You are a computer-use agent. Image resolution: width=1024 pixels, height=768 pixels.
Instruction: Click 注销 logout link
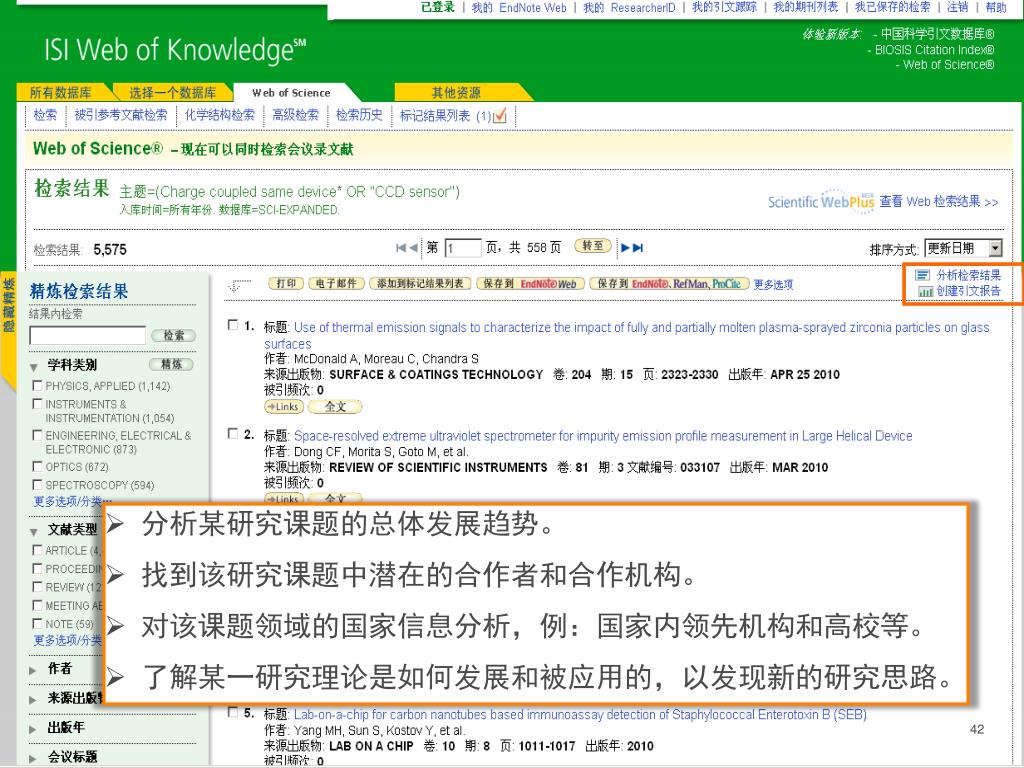click(x=958, y=8)
